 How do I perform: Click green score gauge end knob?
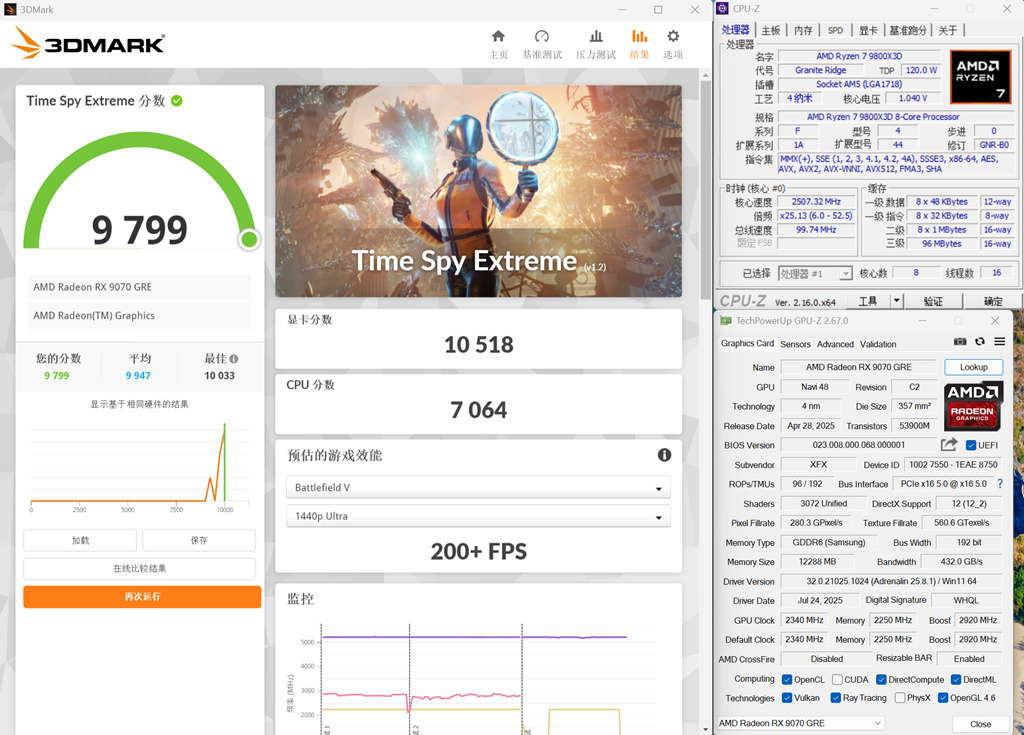coord(249,240)
